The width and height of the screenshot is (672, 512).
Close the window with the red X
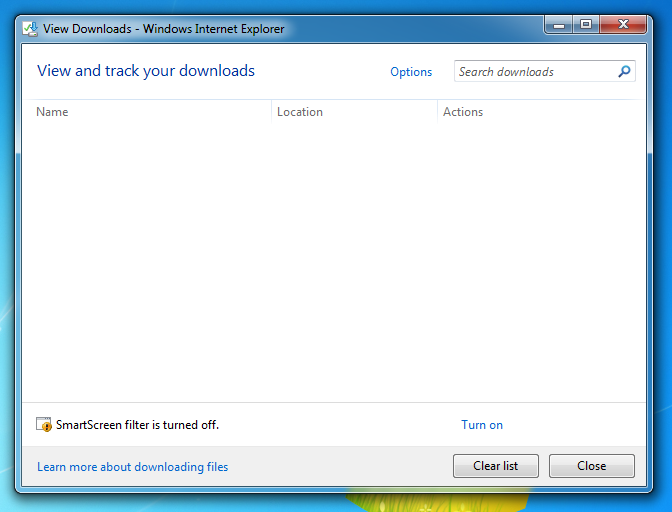tap(623, 24)
